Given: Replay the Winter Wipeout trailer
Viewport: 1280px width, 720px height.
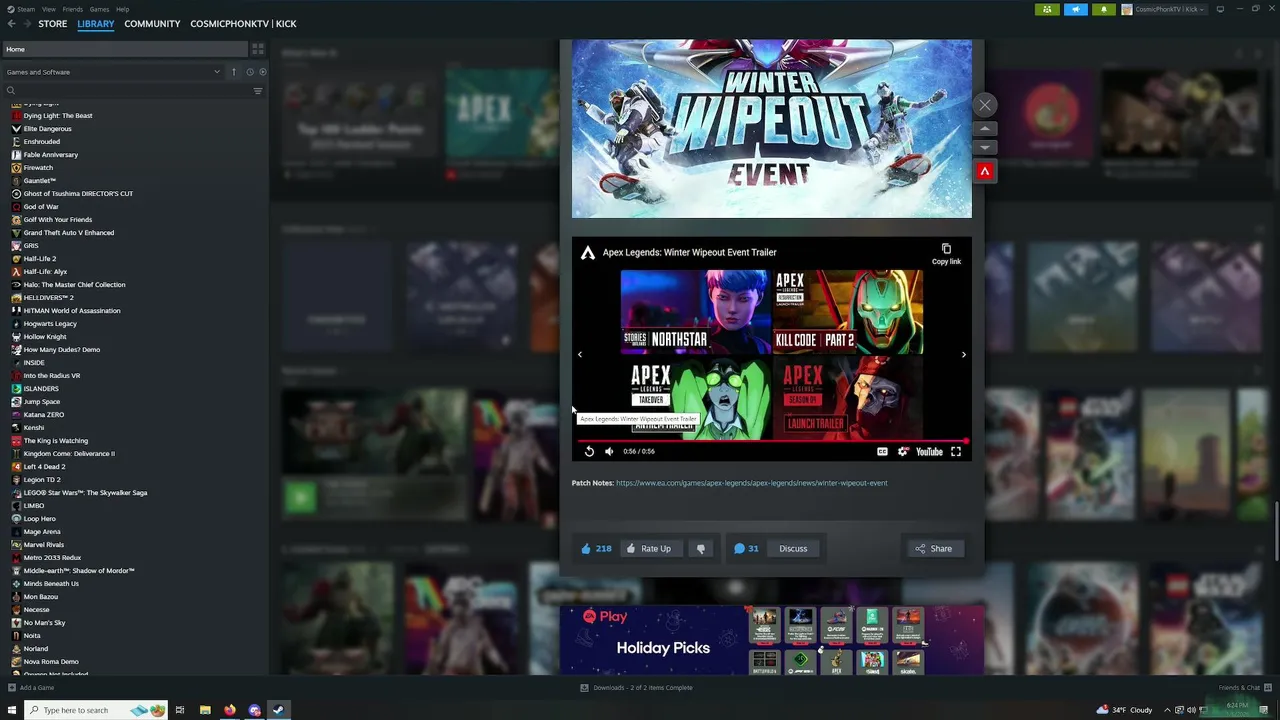Looking at the screenshot, I should click(589, 451).
